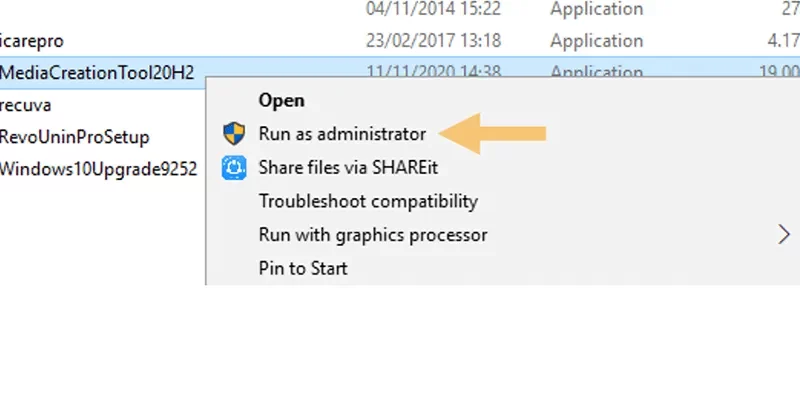The image size is (800, 415).
Task: Select the MediaCreationTool20H2 file
Action: (97, 72)
